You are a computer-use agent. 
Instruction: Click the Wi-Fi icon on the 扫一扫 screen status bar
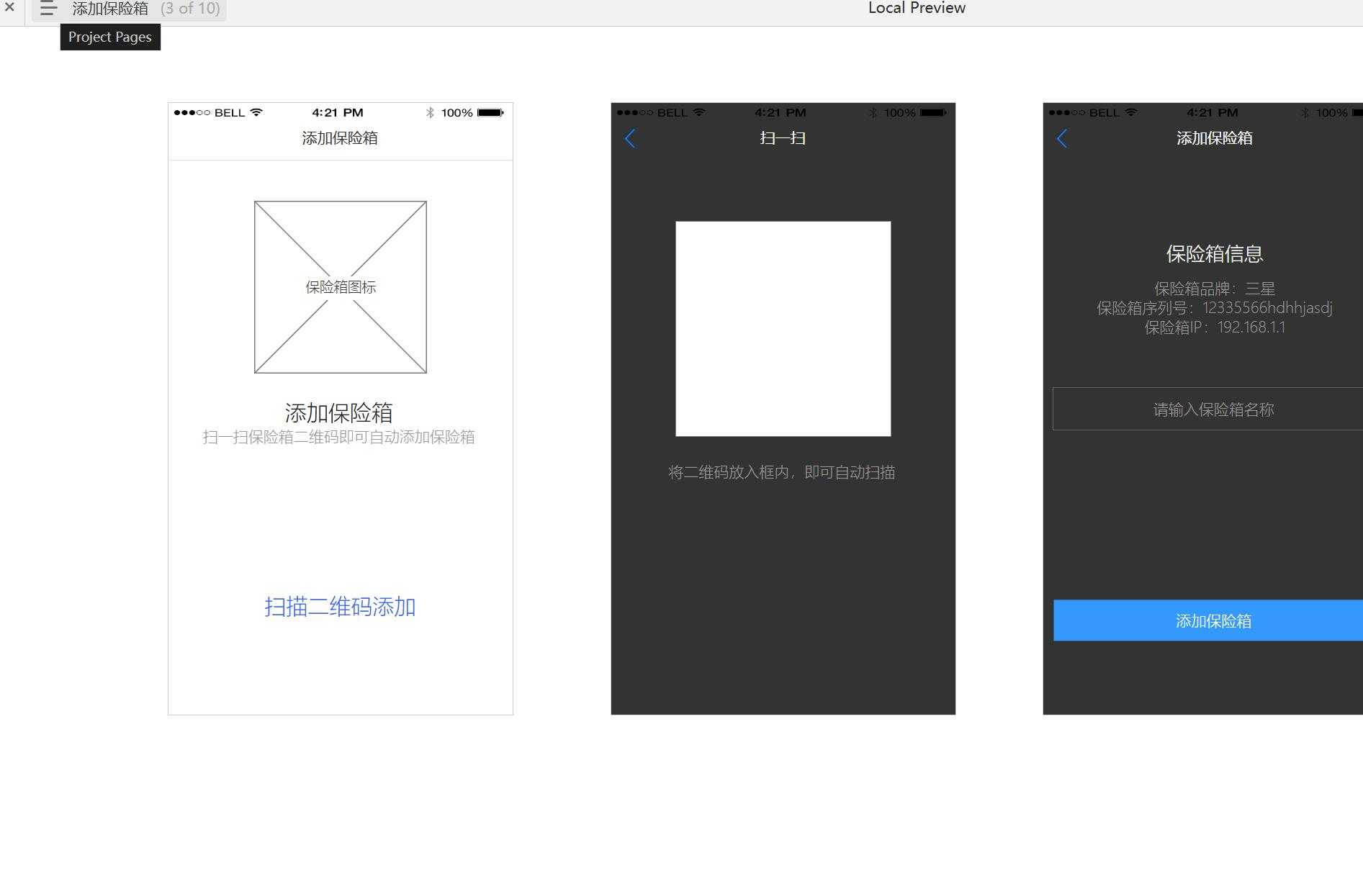click(699, 112)
